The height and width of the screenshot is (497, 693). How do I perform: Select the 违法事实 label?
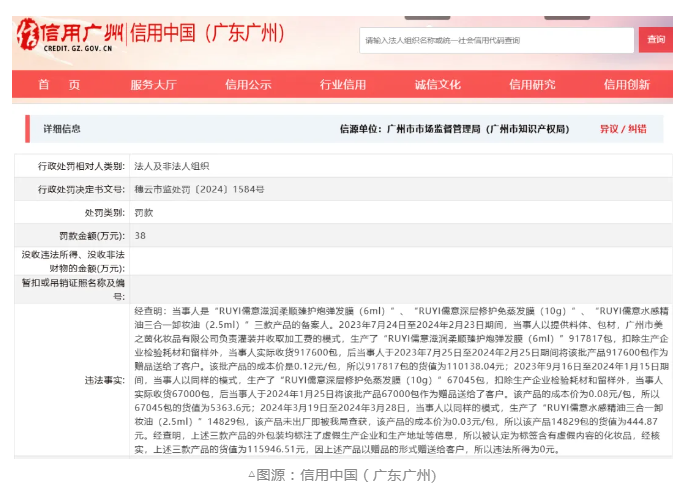(x=104, y=380)
